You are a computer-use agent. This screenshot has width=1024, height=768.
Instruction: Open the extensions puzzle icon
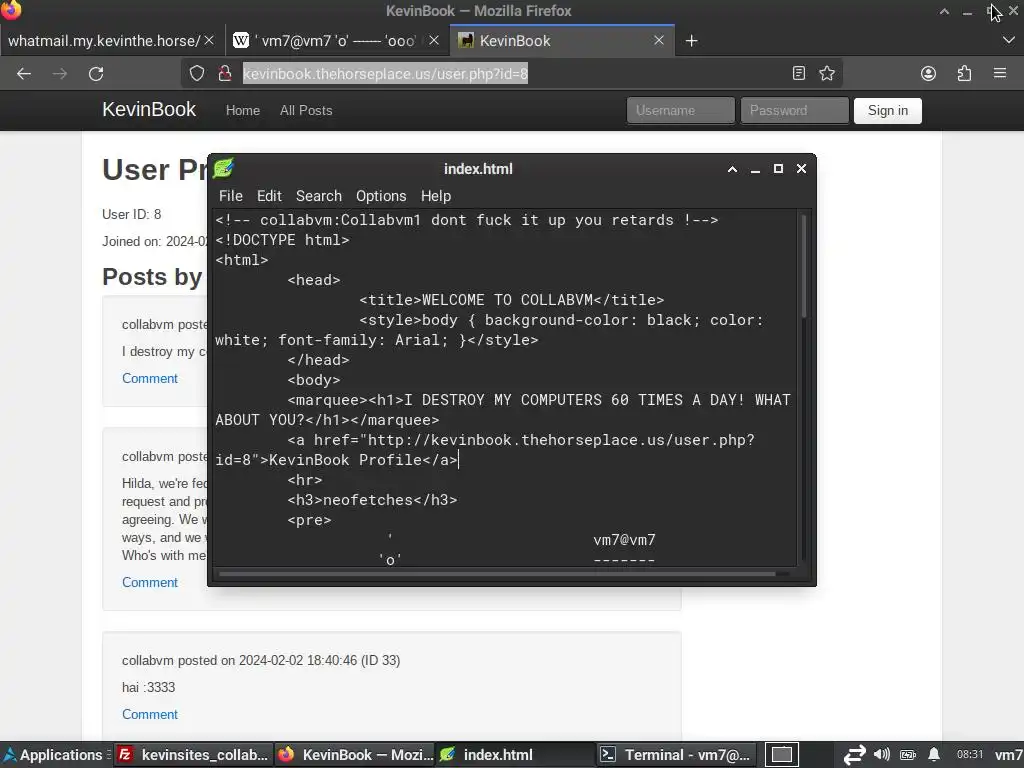pos(964,73)
